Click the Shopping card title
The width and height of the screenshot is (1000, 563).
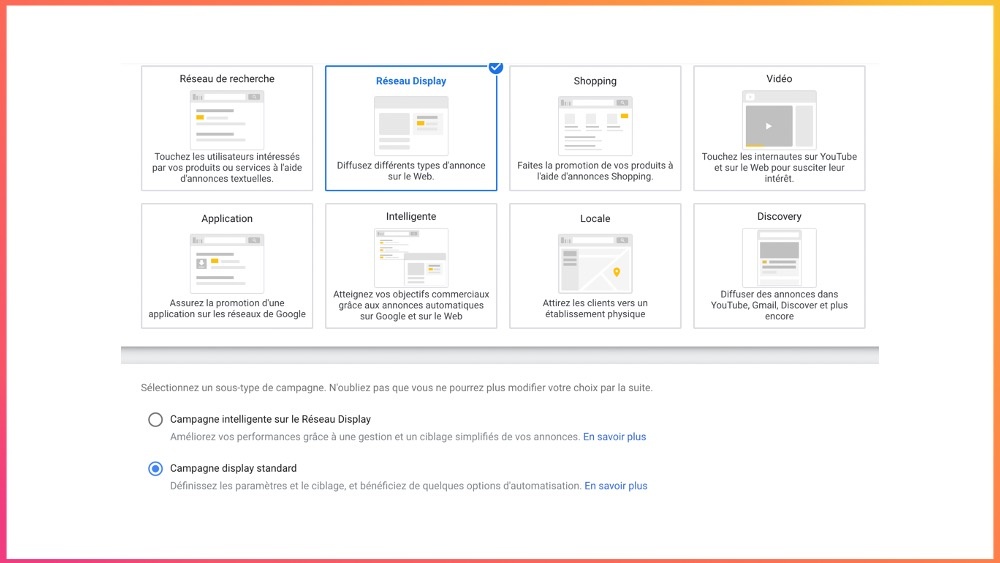[595, 81]
